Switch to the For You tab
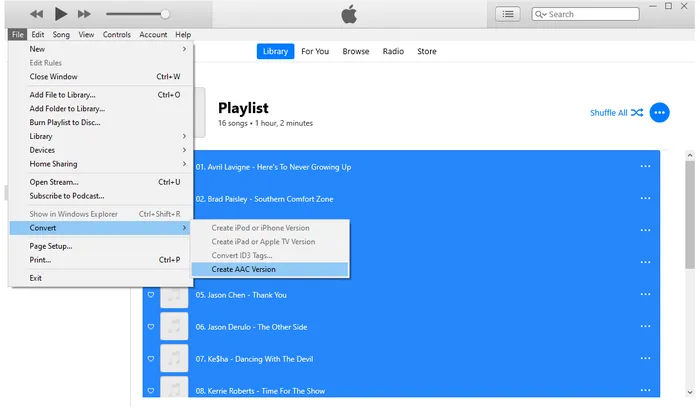This screenshot has width=700, height=407. 315,51
